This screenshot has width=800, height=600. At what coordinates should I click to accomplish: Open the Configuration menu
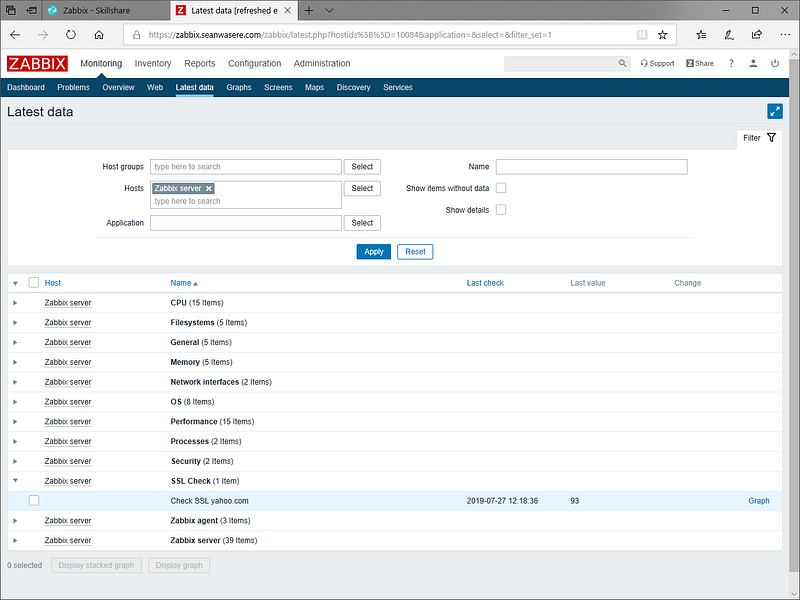[254, 63]
